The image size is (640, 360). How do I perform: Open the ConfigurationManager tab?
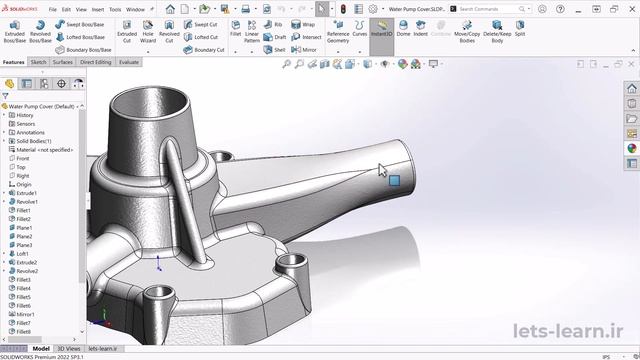44,84
